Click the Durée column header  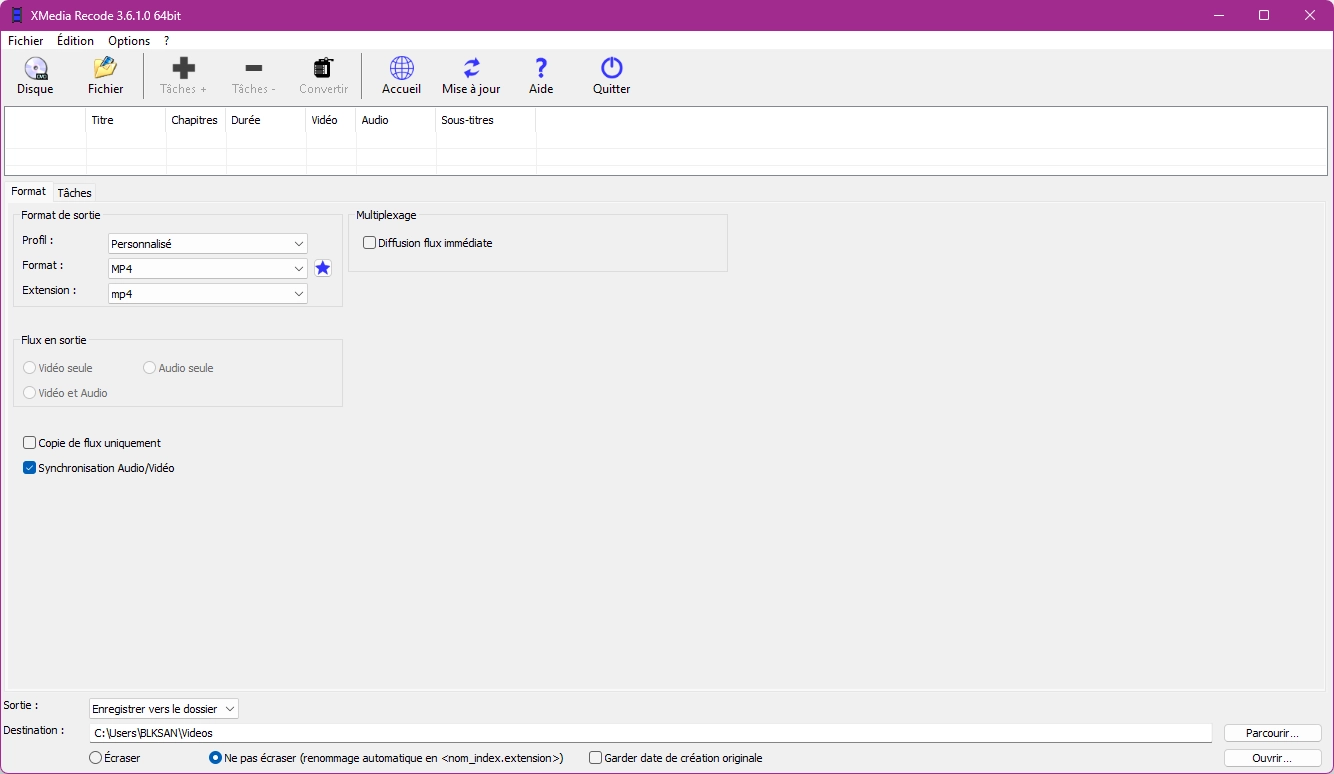click(x=266, y=120)
